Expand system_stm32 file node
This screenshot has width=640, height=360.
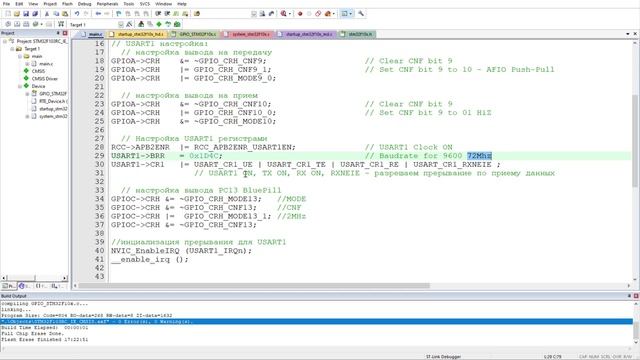(27, 116)
